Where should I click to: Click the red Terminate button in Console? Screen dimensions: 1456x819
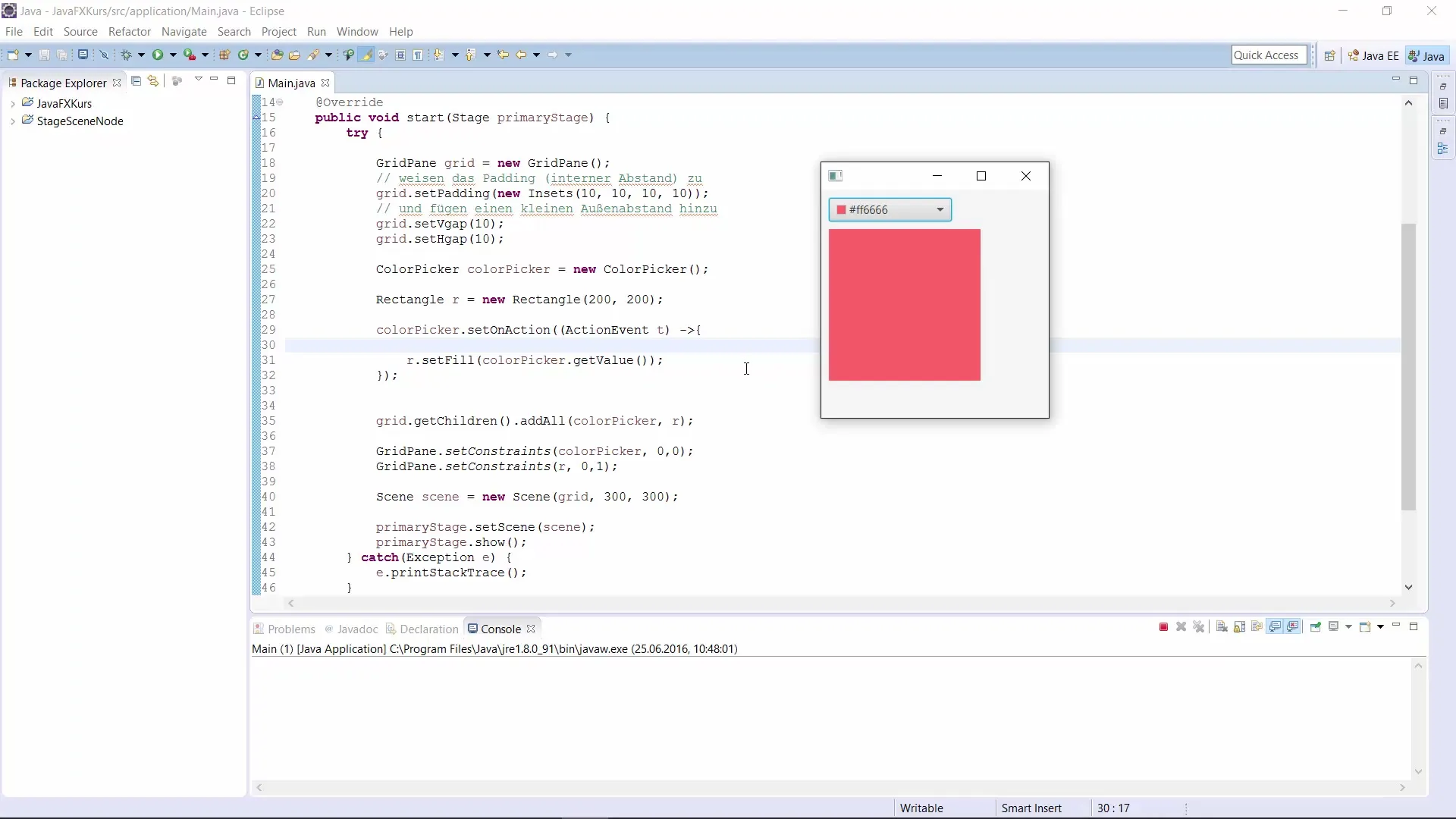[x=1163, y=627]
